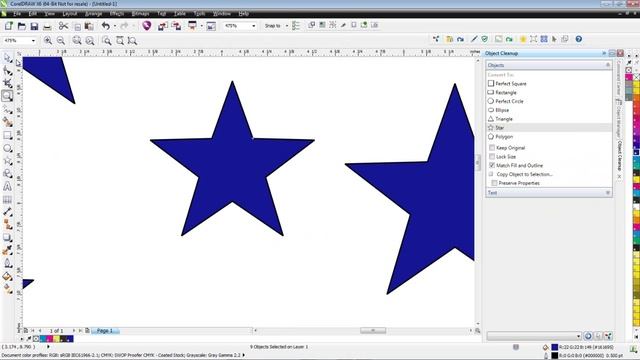The image size is (640, 360).
Task: Open the Snap to dropdown
Action: tap(287, 26)
